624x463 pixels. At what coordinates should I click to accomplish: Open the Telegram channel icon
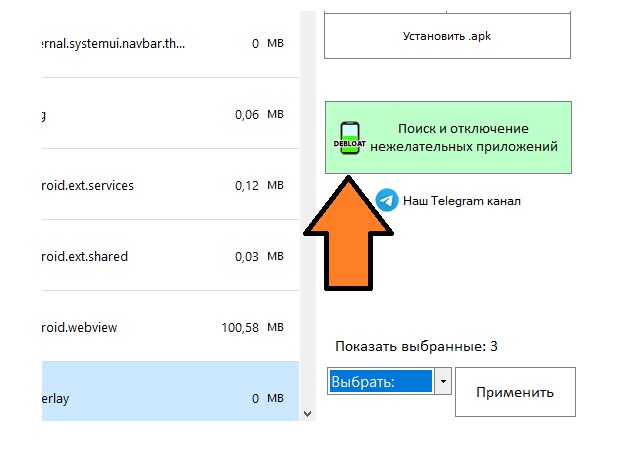click(386, 200)
